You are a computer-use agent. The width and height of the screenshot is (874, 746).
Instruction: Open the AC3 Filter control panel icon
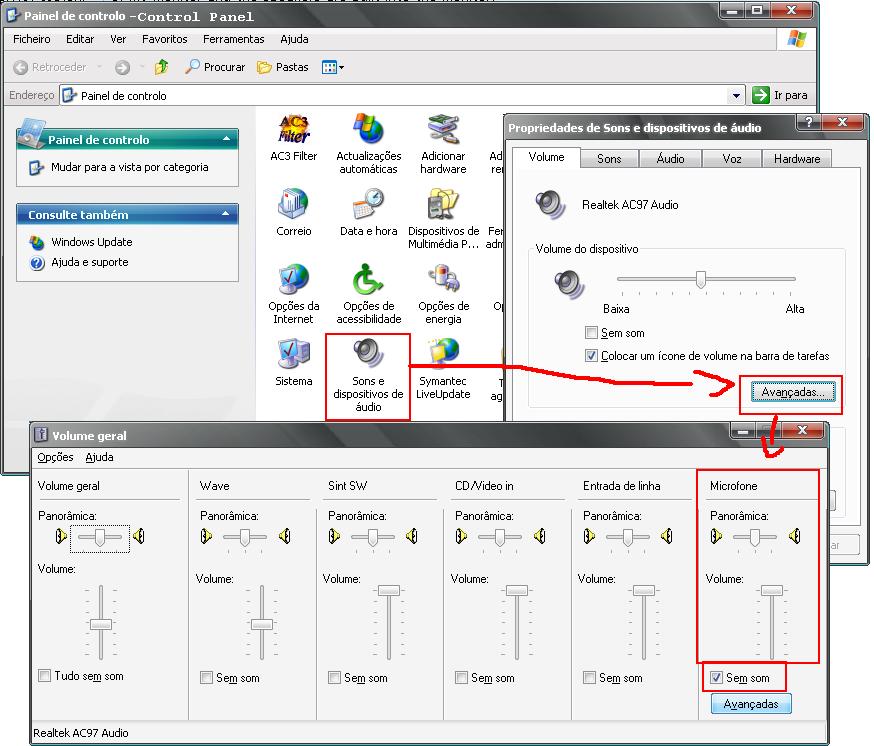tap(293, 130)
